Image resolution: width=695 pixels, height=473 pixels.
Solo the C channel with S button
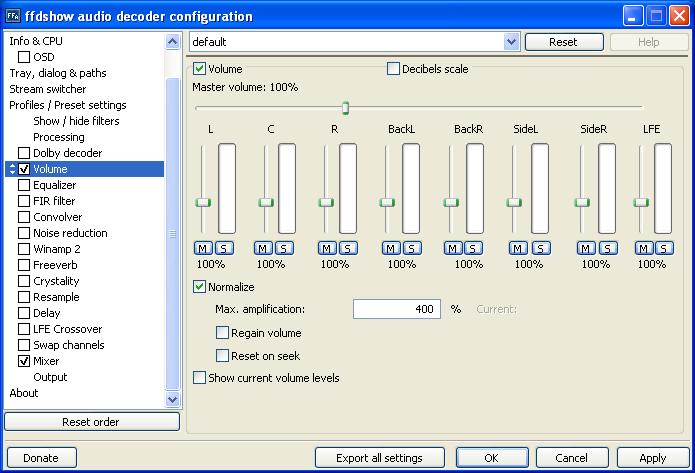[x=284, y=248]
